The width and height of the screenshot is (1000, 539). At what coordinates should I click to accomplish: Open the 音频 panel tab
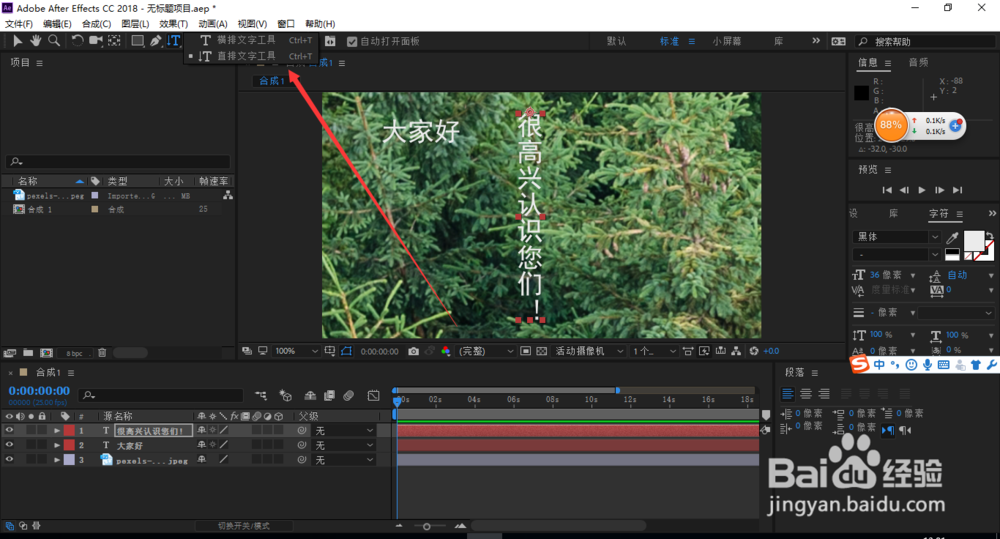pyautogui.click(x=918, y=63)
